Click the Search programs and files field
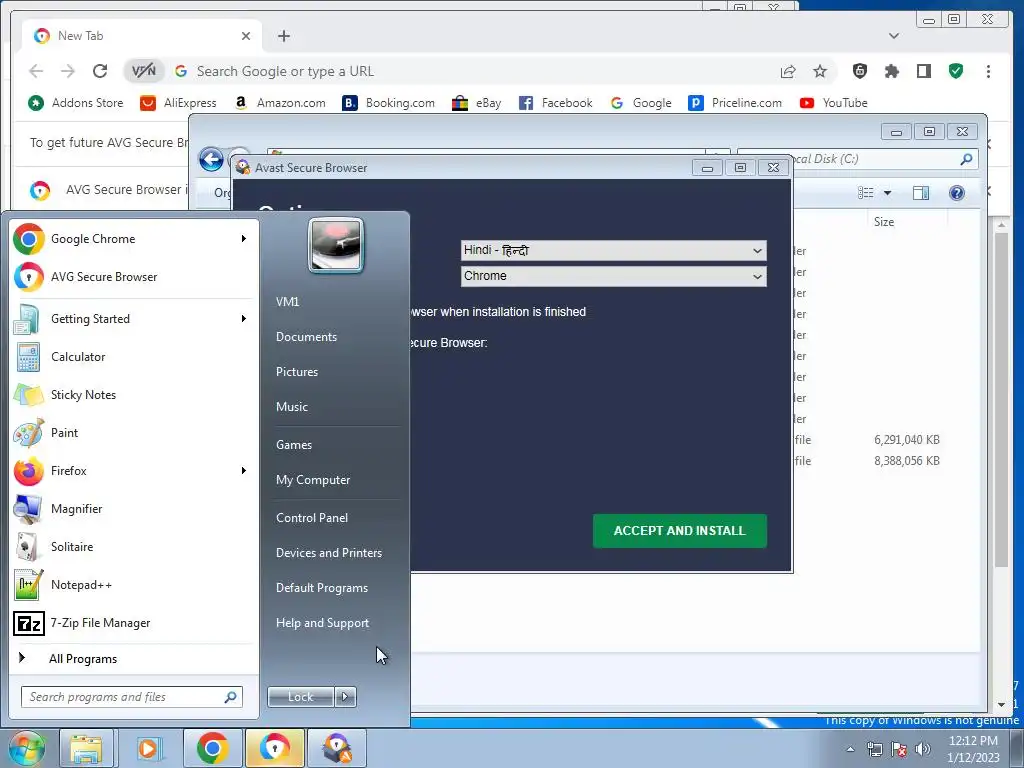Viewport: 1024px width, 768px height. 132,697
